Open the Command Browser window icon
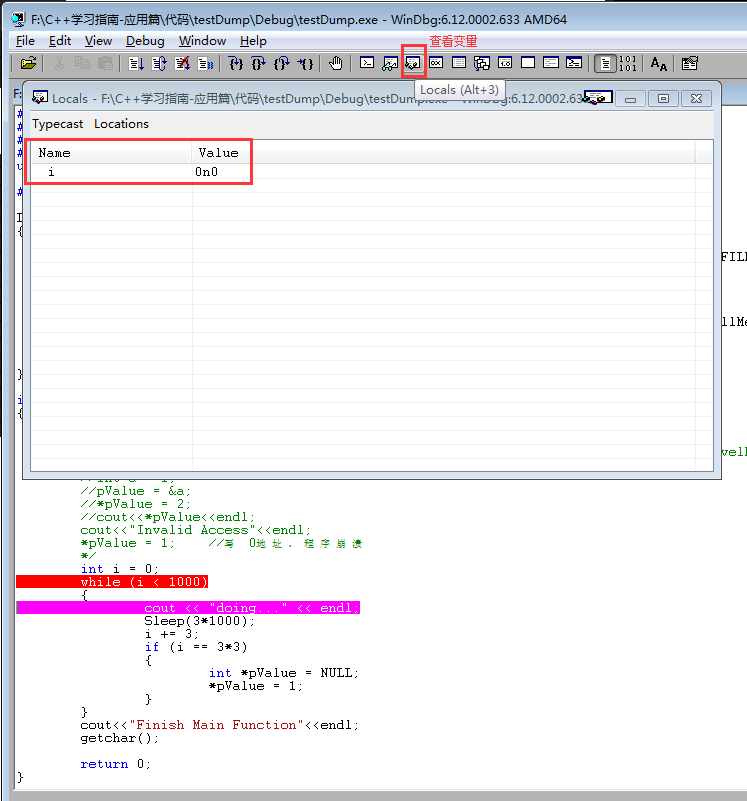747x801 pixels. click(x=574, y=63)
